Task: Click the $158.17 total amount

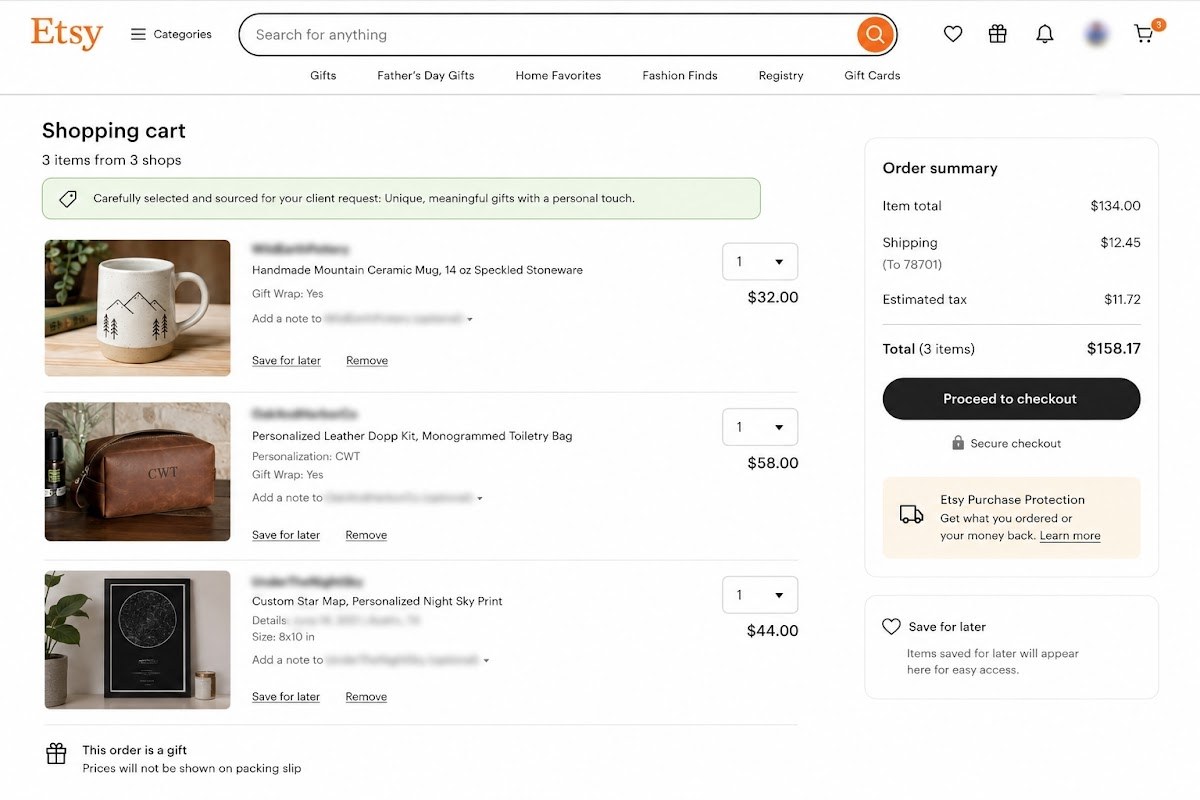Action: 1114,349
